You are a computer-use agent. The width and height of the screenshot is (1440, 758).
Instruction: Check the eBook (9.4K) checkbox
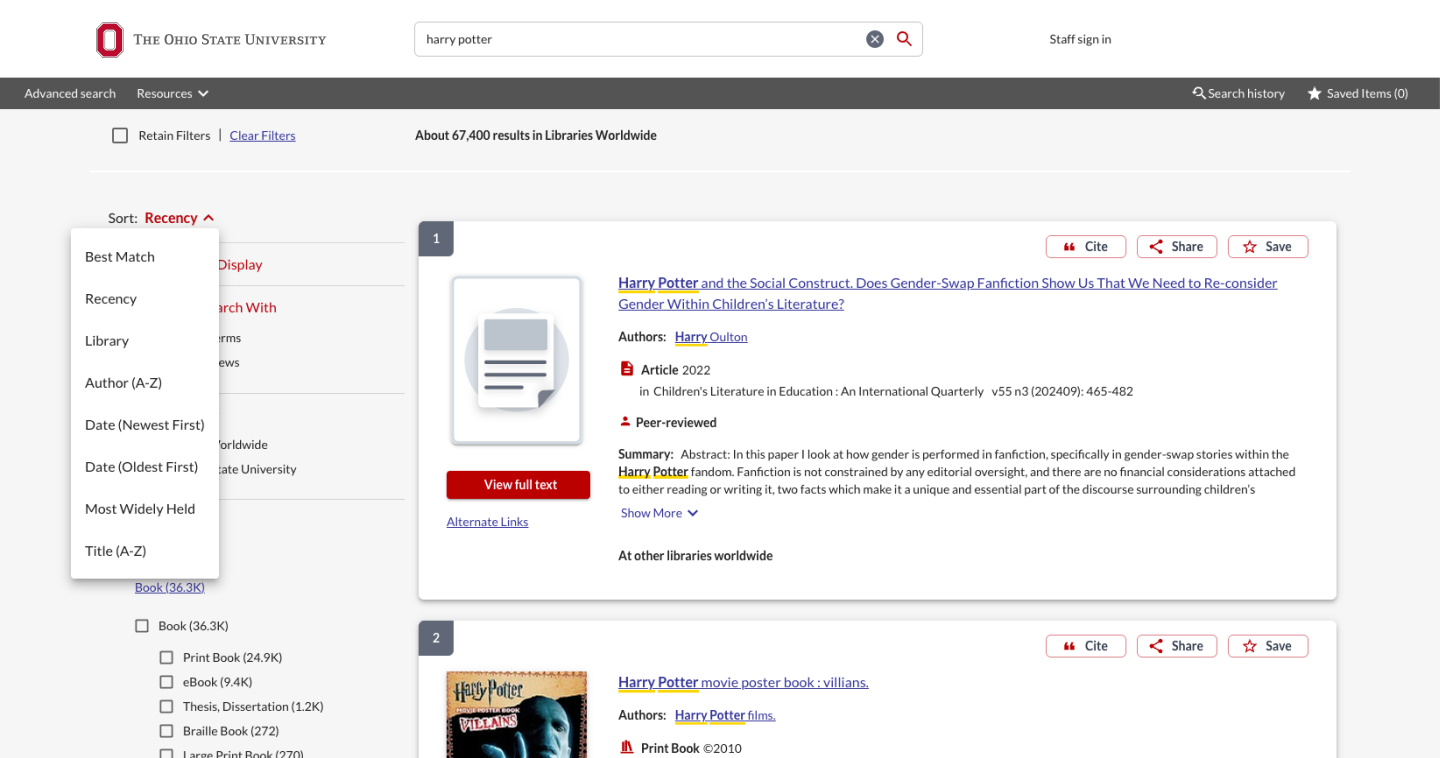tap(166, 682)
